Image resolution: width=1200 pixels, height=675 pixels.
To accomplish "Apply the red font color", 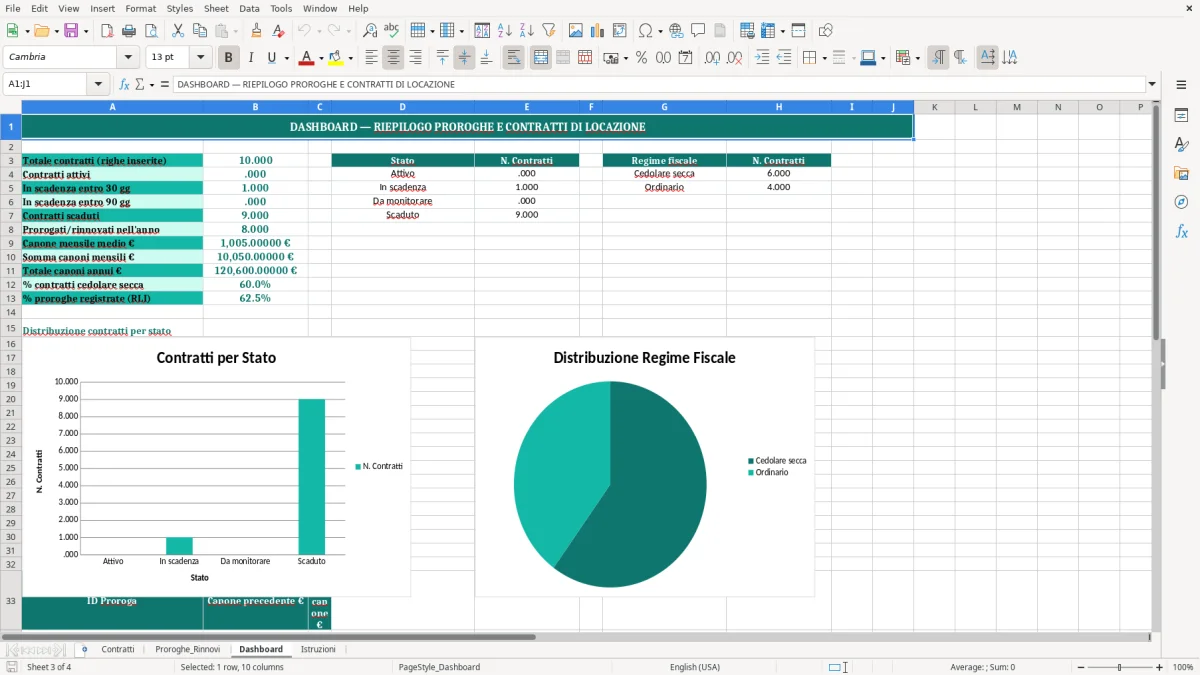I will pyautogui.click(x=307, y=58).
